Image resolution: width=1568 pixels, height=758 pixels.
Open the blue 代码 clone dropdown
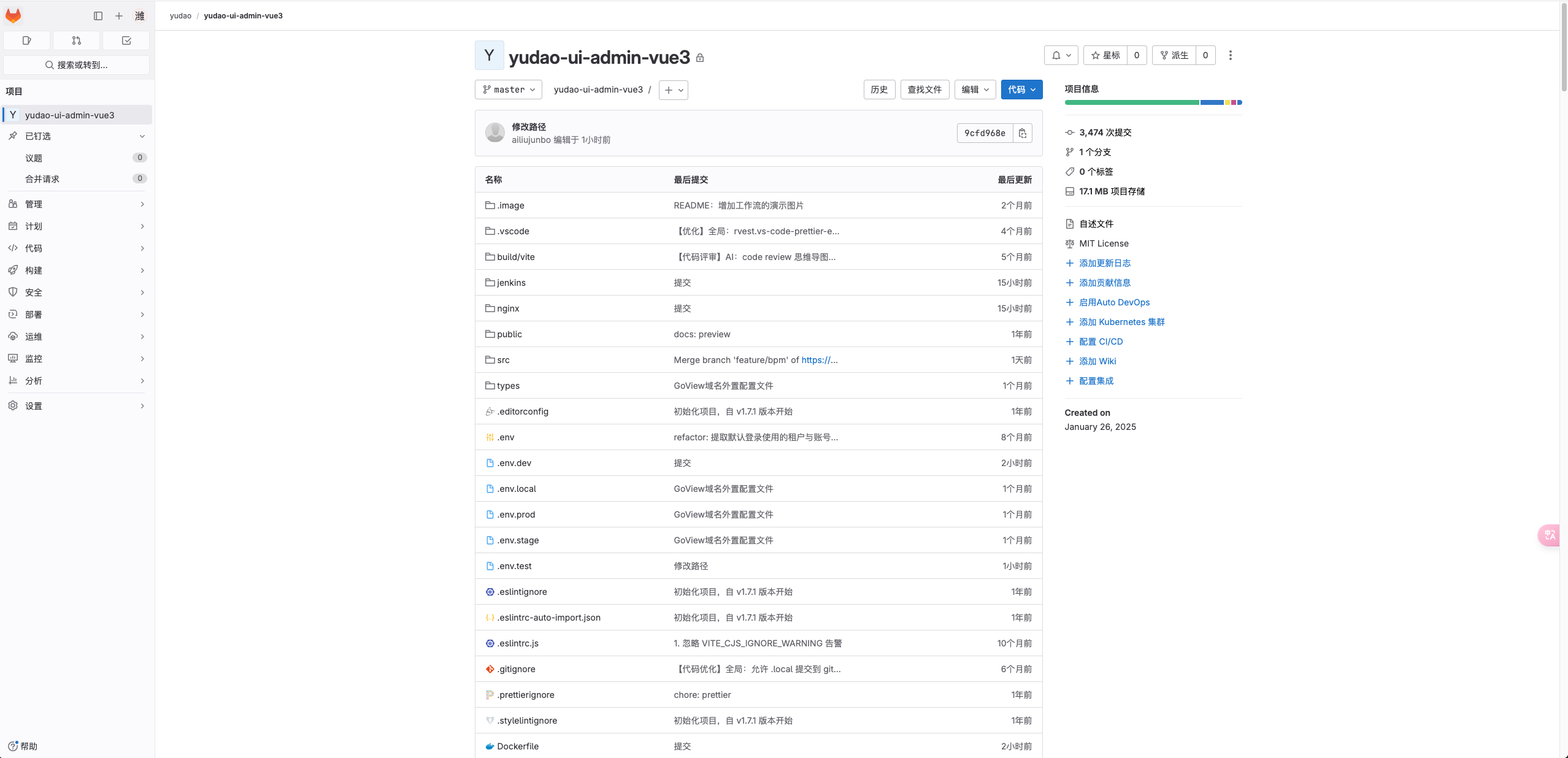coord(1021,90)
